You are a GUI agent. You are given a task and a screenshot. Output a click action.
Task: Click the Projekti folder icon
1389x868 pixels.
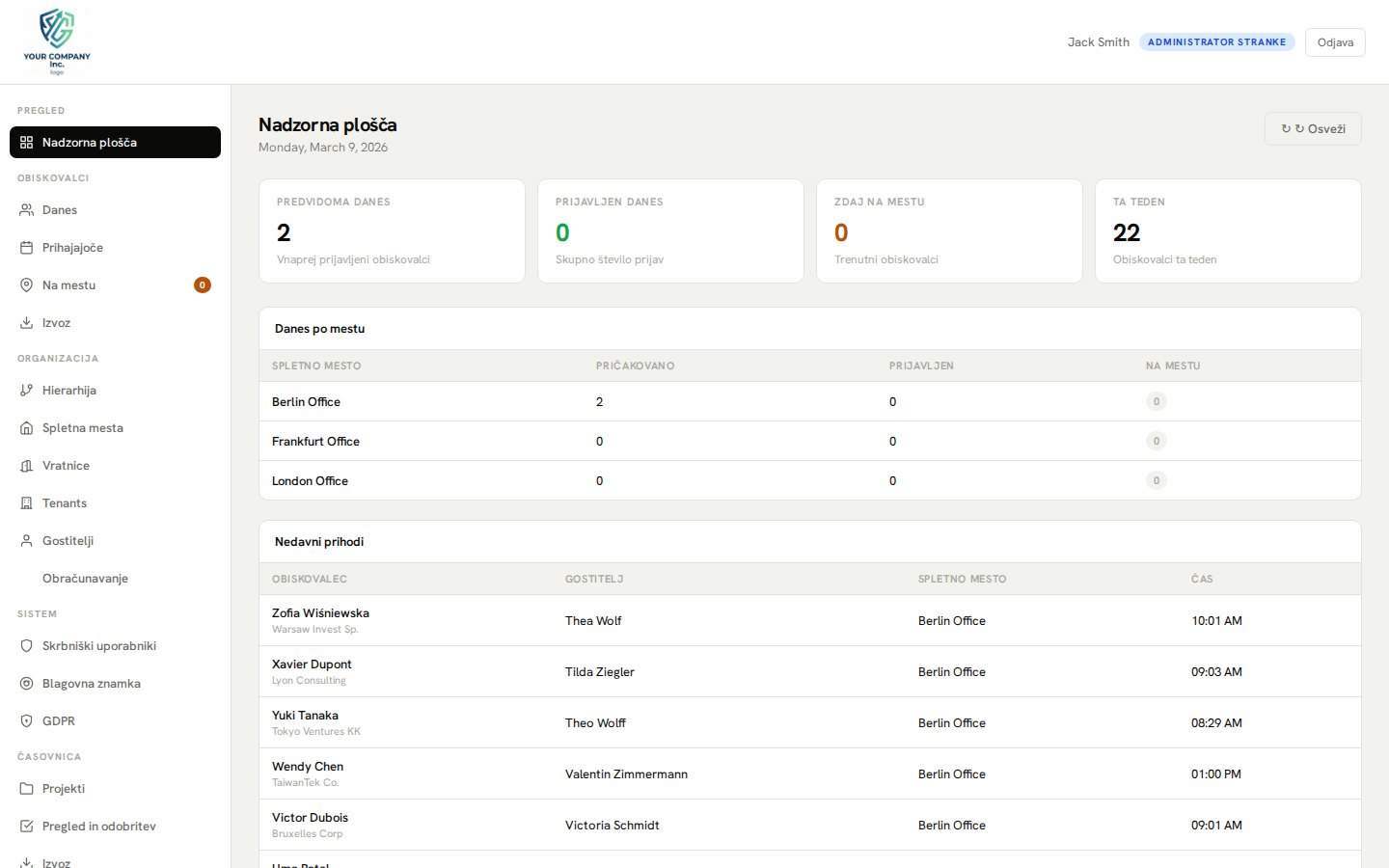pos(26,789)
